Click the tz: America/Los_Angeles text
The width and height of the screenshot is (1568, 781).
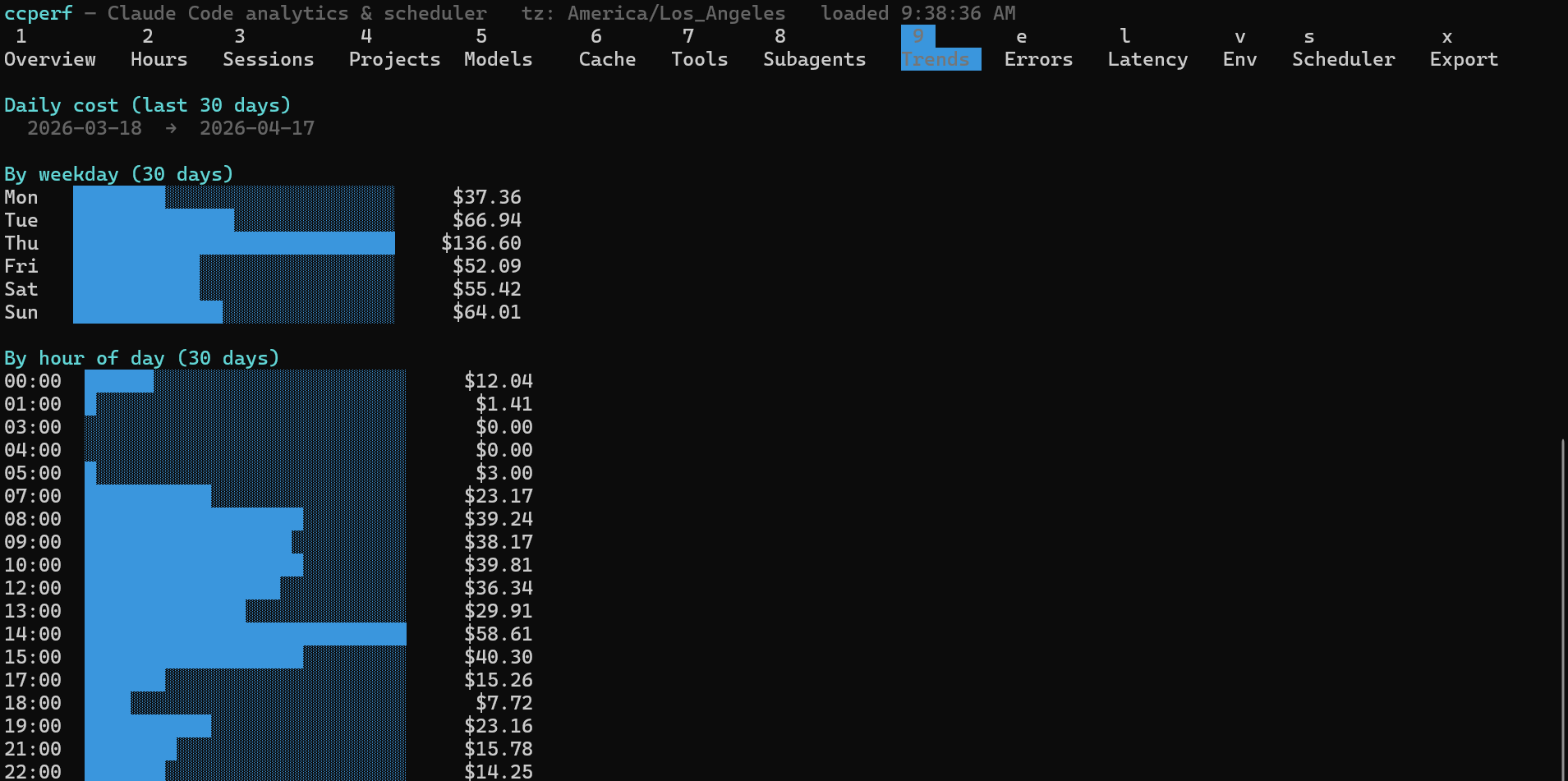654,13
